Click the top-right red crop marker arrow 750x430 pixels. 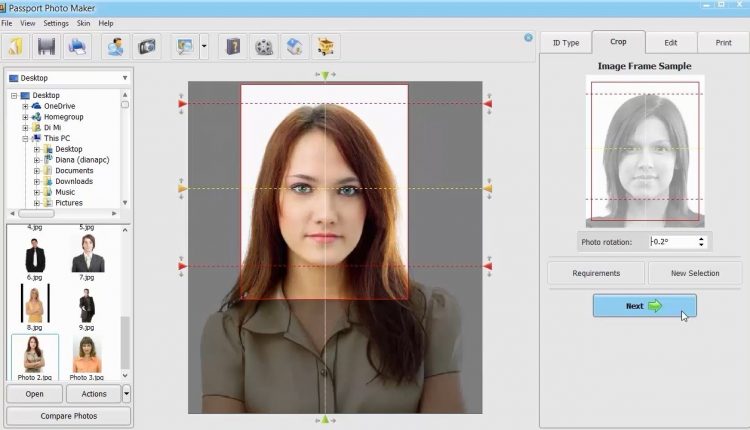click(488, 104)
